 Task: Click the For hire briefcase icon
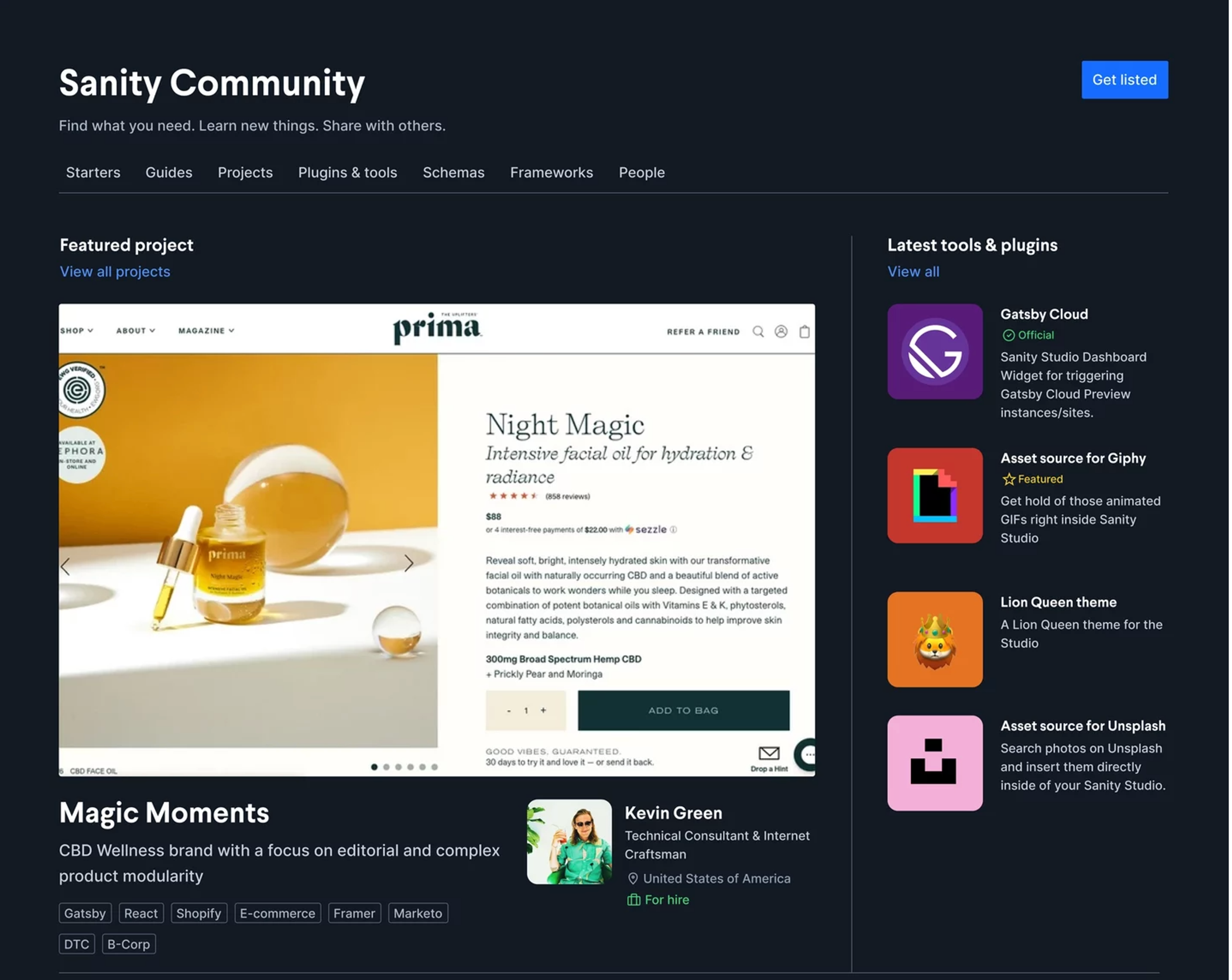pos(634,900)
